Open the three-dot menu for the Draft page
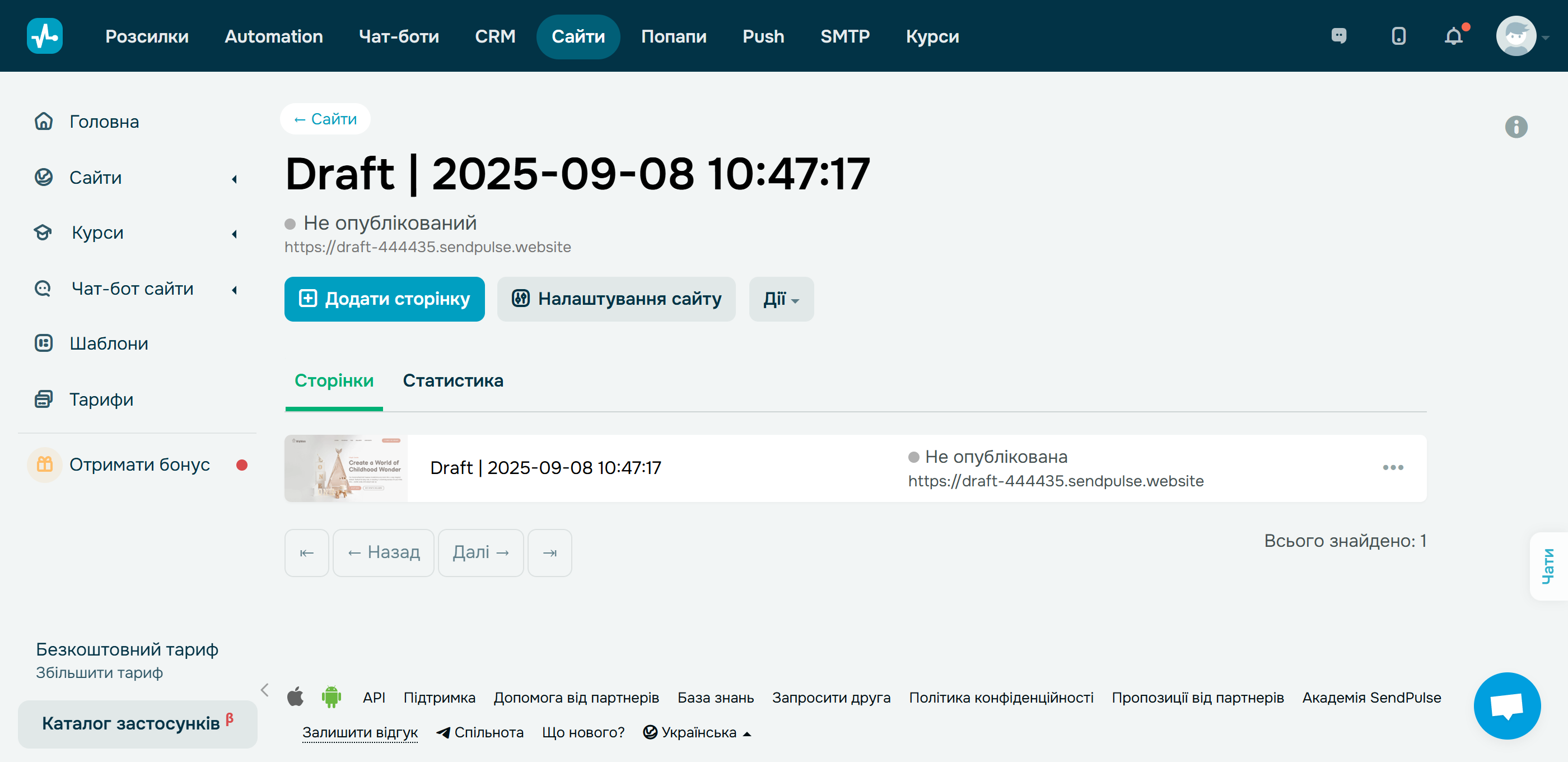 pos(1393,467)
